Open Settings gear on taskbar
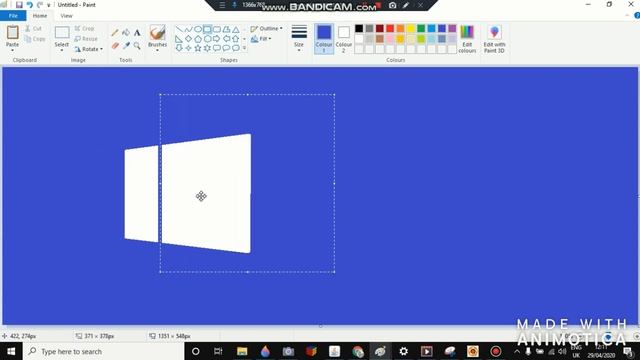 tap(403, 351)
